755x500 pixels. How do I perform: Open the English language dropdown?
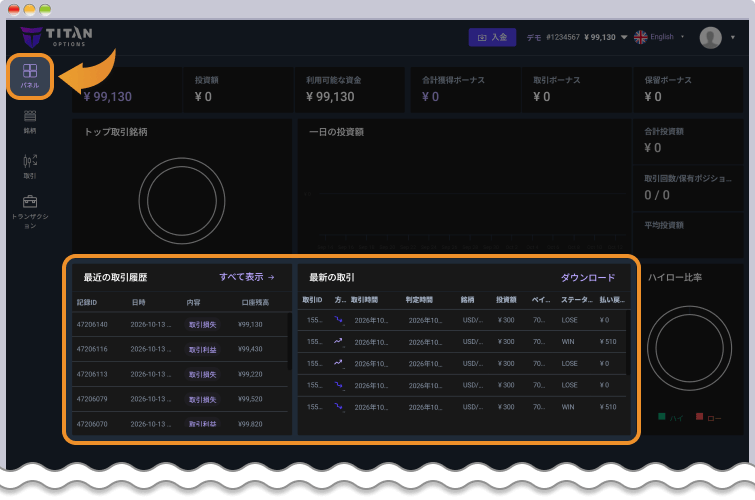[667, 37]
